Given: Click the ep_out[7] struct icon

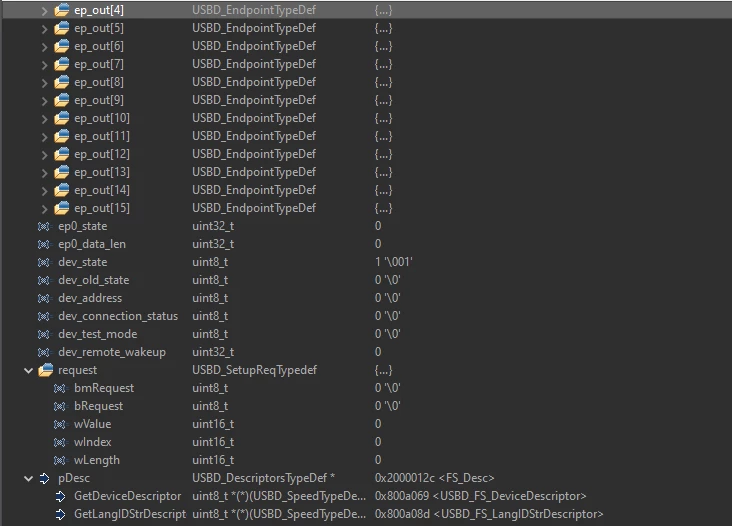Looking at the screenshot, I should click(x=62, y=64).
